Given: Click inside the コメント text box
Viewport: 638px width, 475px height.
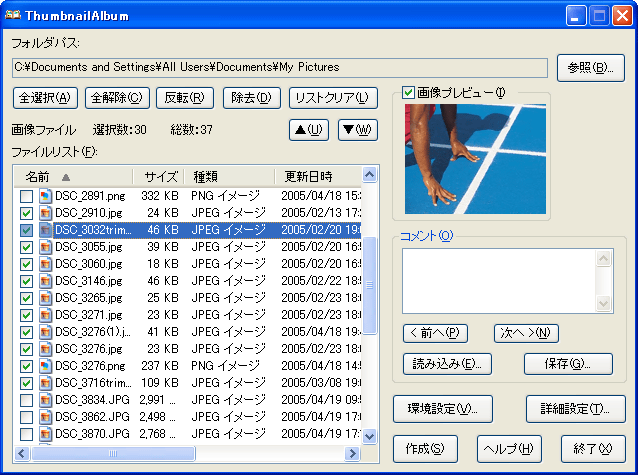Looking at the screenshot, I should (499, 281).
